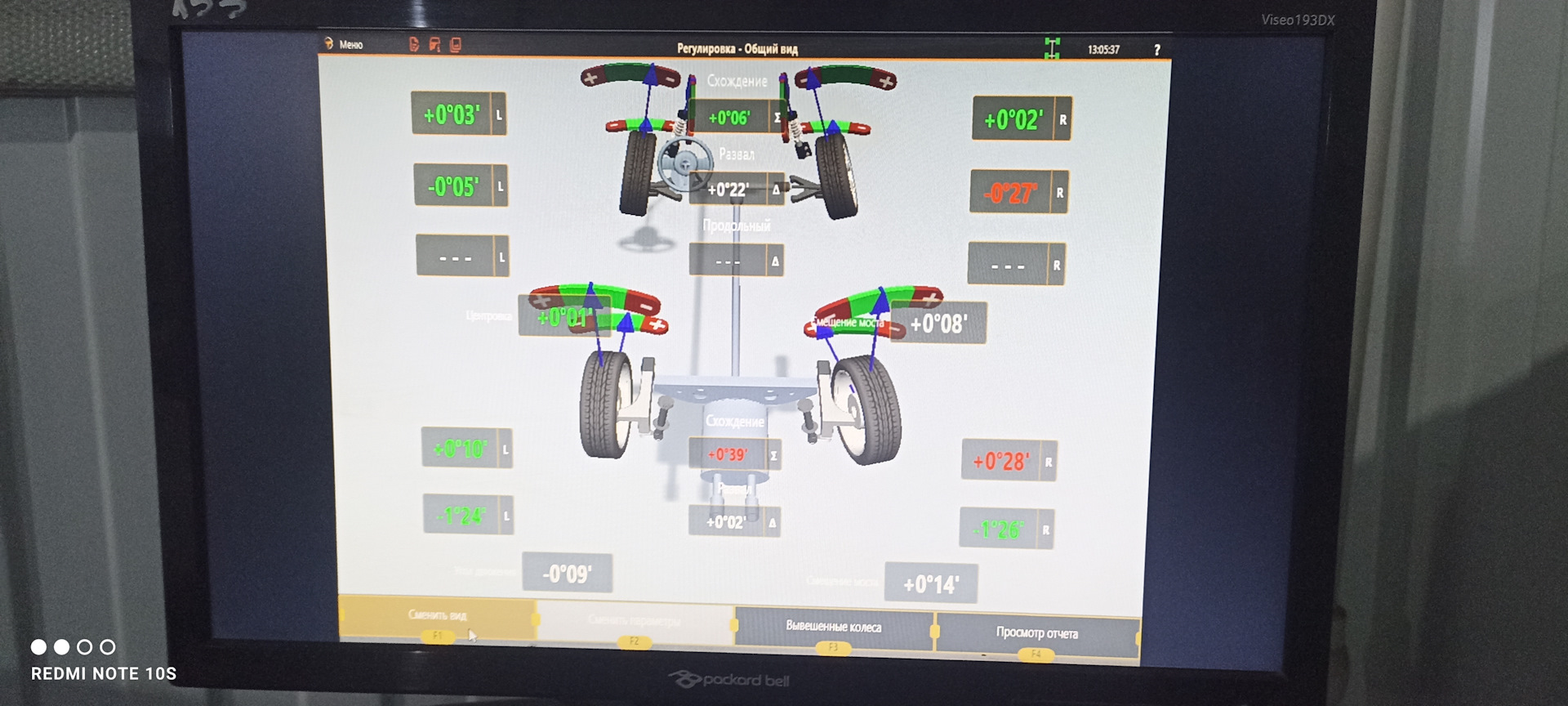Open Просмотр отчета F4 button
Viewport: 1568px width, 706px height.
[1036, 635]
